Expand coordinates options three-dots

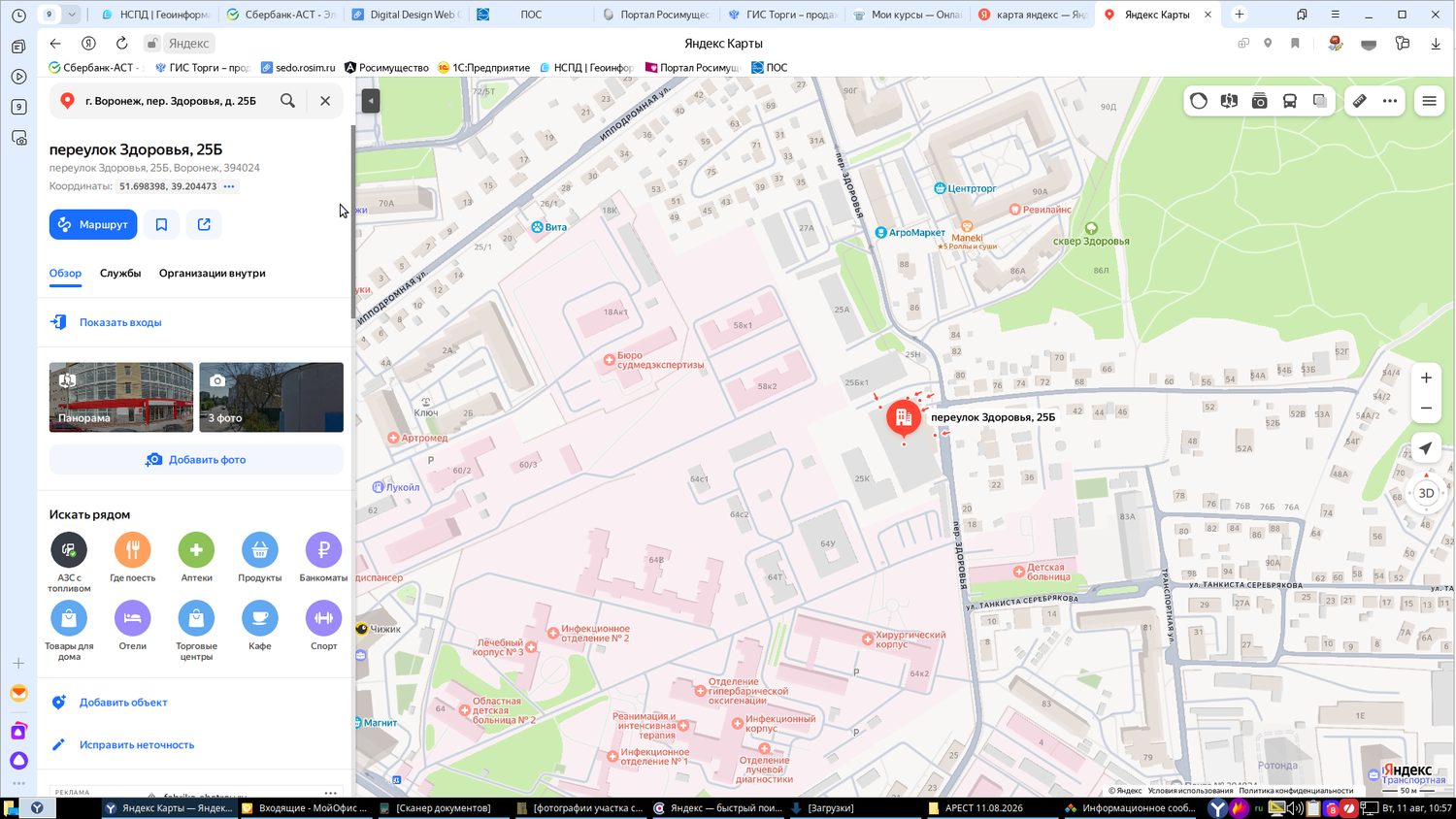229,186
